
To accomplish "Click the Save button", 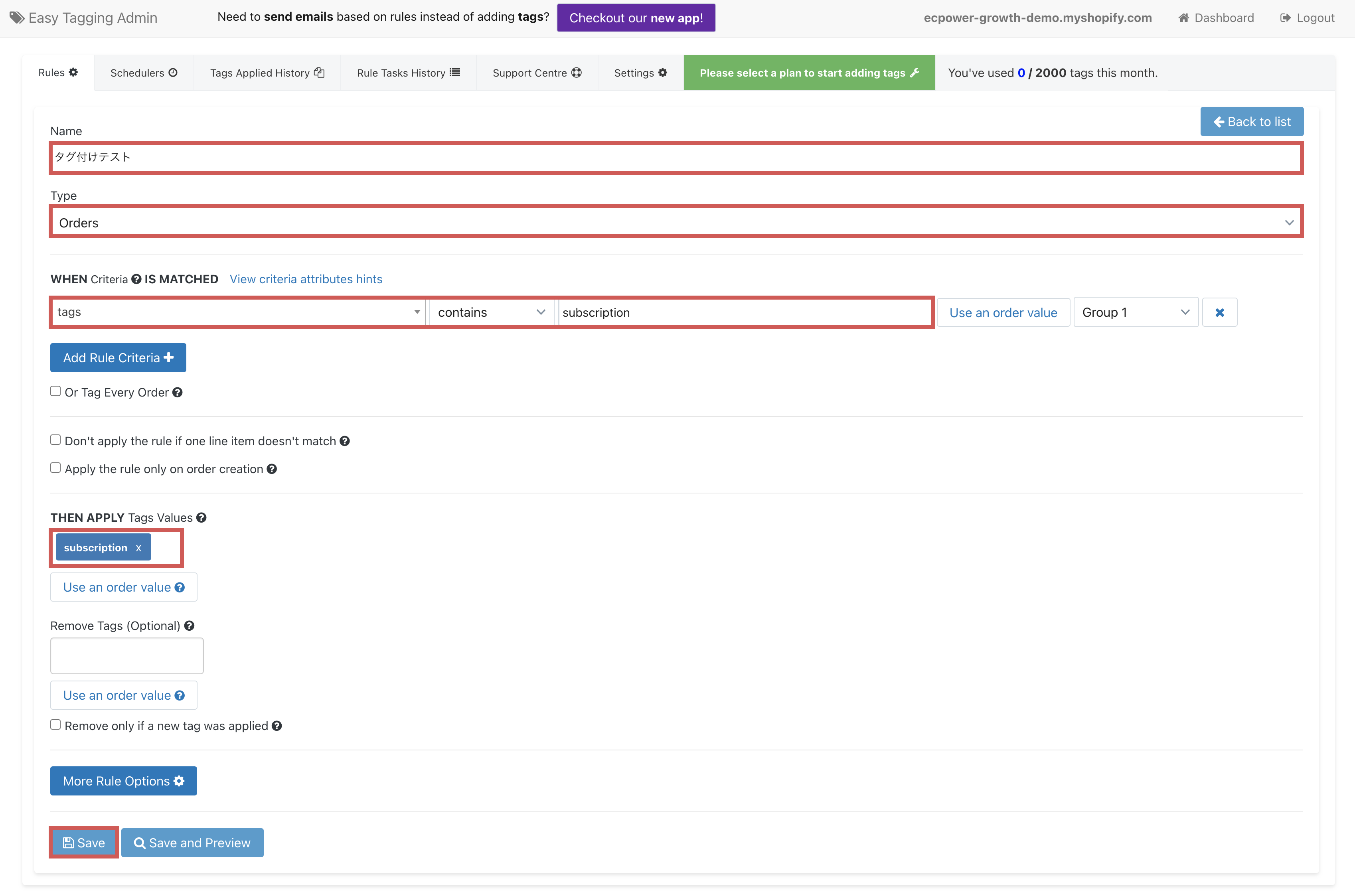I will [83, 842].
